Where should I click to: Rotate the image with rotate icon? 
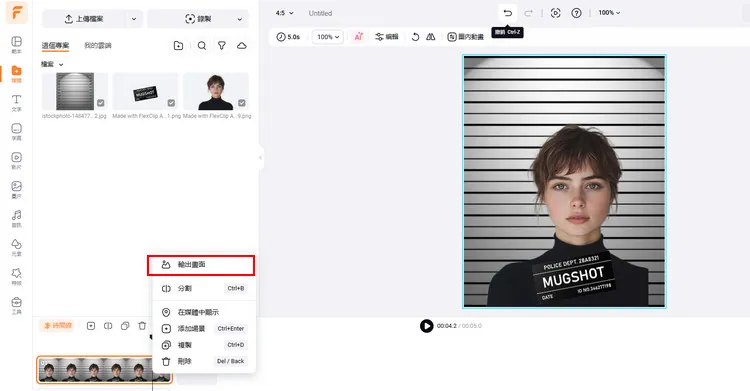(415, 37)
